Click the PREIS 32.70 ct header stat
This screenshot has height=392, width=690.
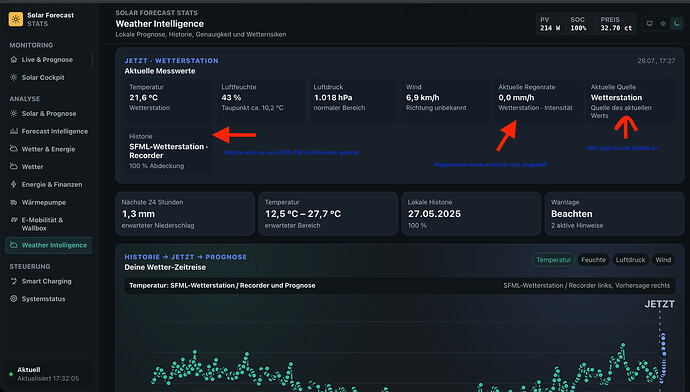tap(616, 24)
